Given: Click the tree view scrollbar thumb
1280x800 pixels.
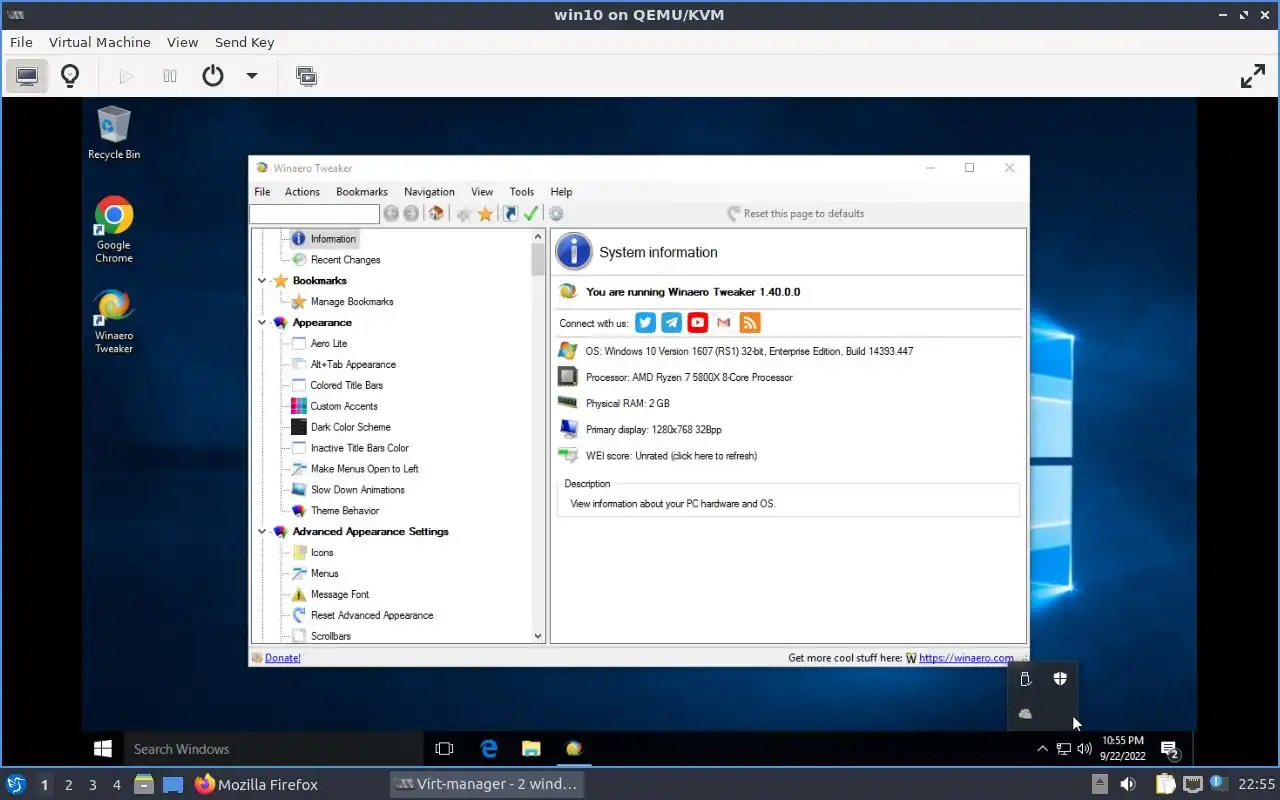Looking at the screenshot, I should click(x=538, y=261).
